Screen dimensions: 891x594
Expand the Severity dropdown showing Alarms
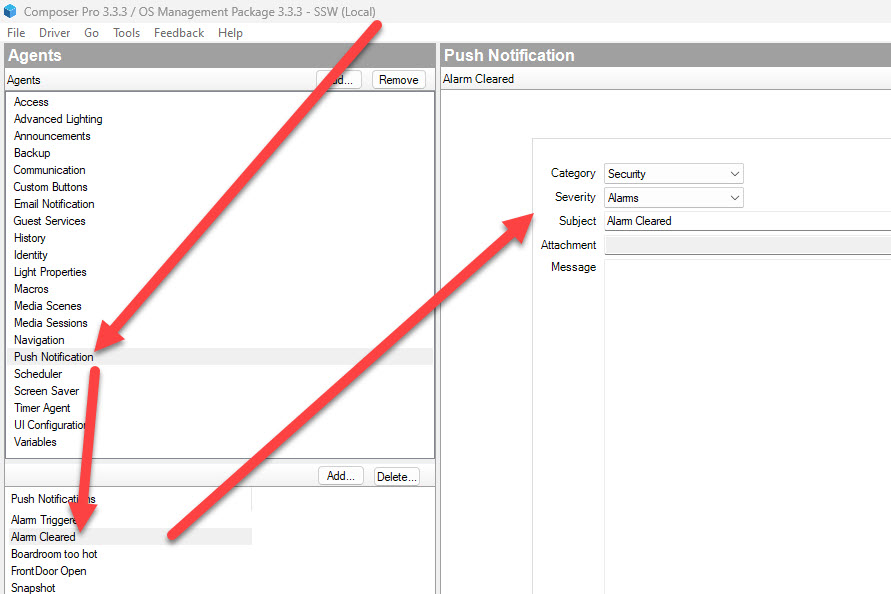(673, 198)
